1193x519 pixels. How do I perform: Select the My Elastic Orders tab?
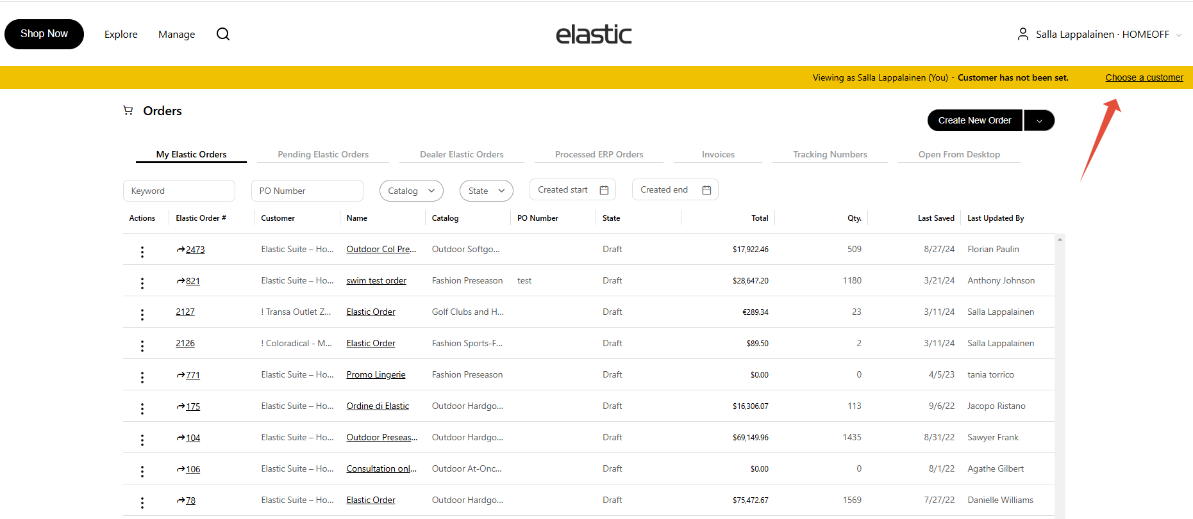click(x=192, y=154)
